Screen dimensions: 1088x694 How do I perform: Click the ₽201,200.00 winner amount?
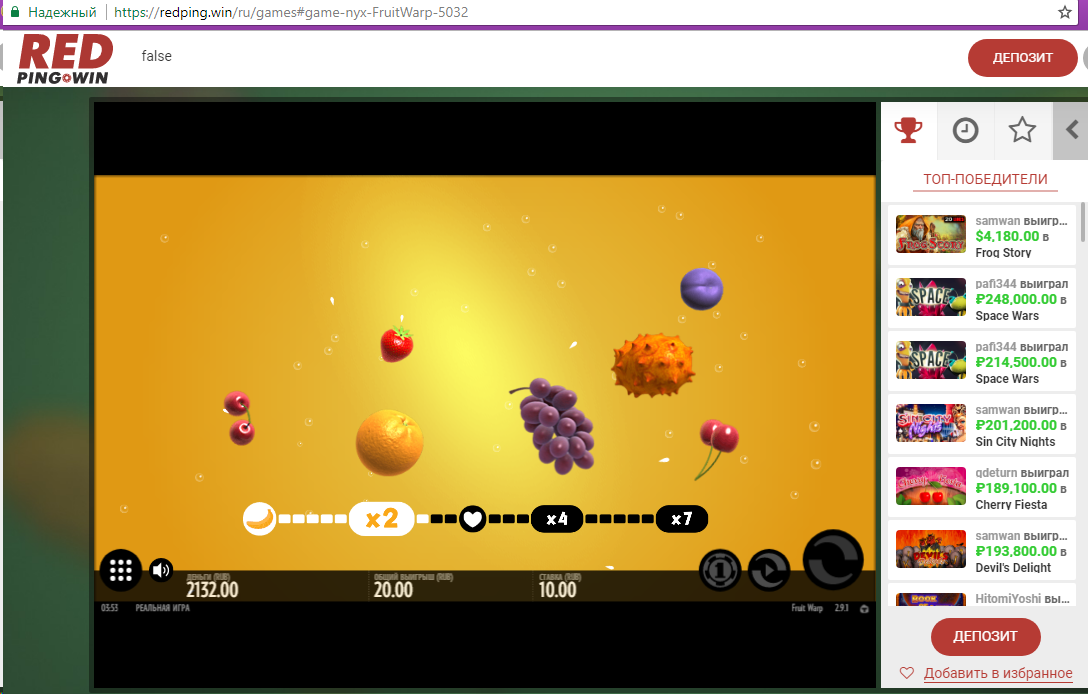1016,425
